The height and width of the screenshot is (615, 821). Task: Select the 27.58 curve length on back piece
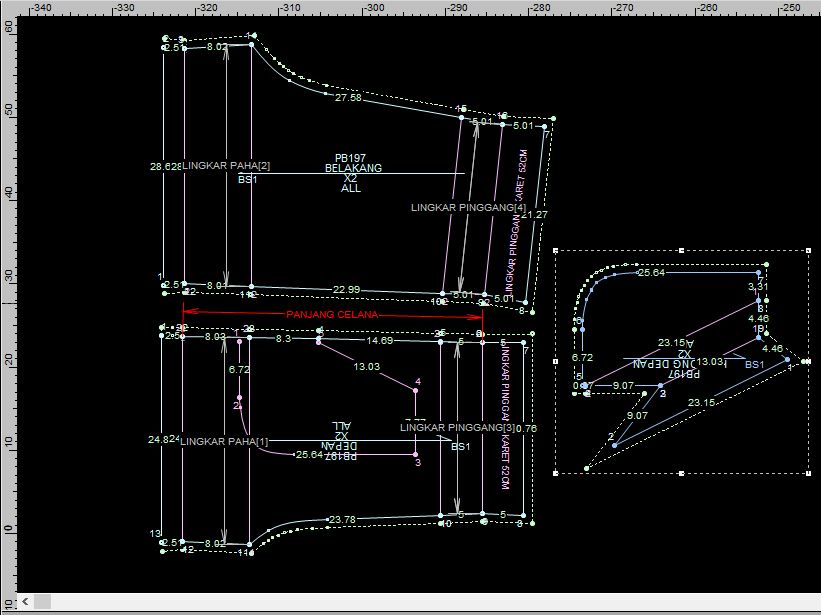pos(348,98)
